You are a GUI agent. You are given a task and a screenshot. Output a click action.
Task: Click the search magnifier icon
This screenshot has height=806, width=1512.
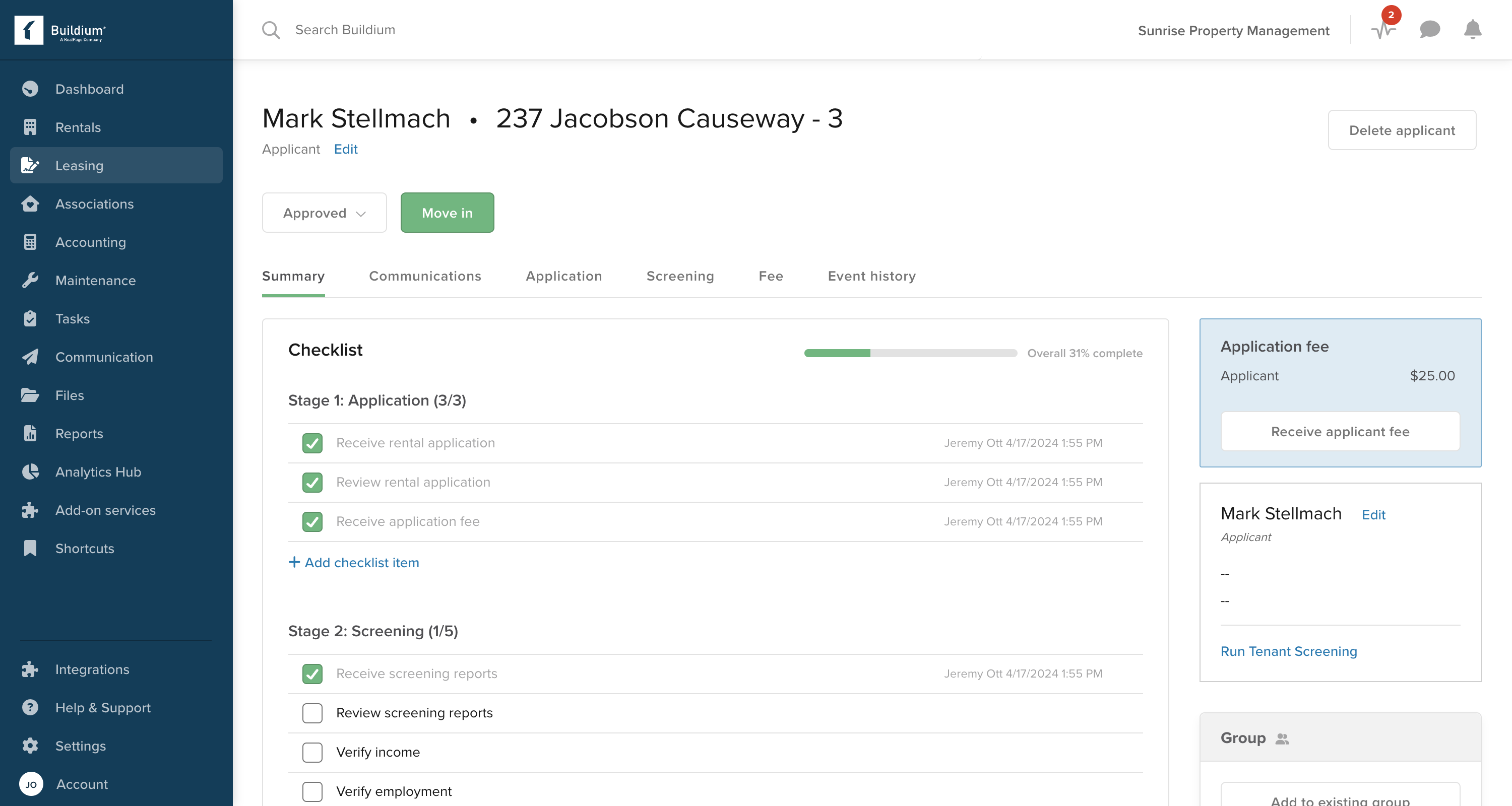pos(271,30)
